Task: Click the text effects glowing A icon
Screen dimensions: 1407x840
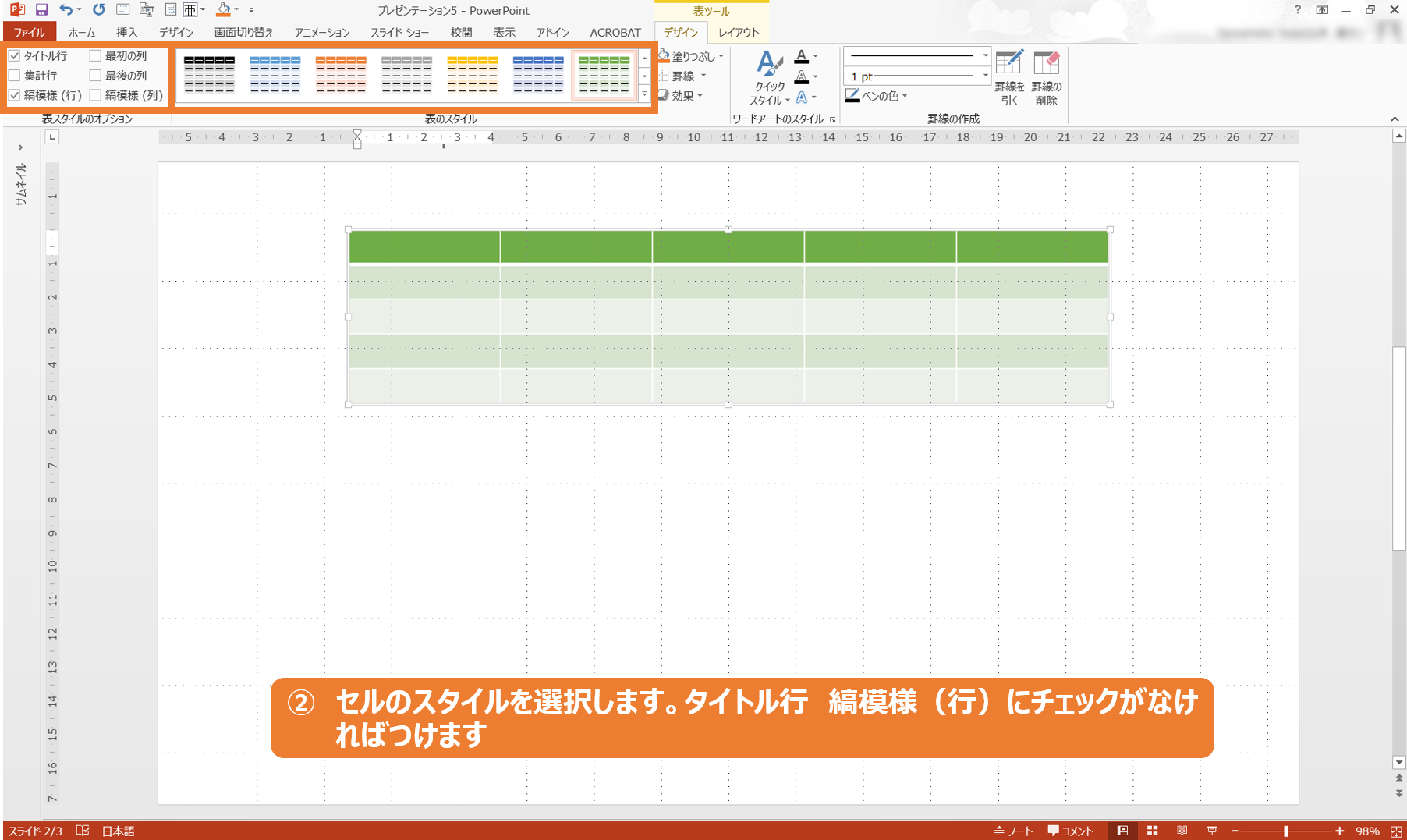Action: (x=801, y=97)
